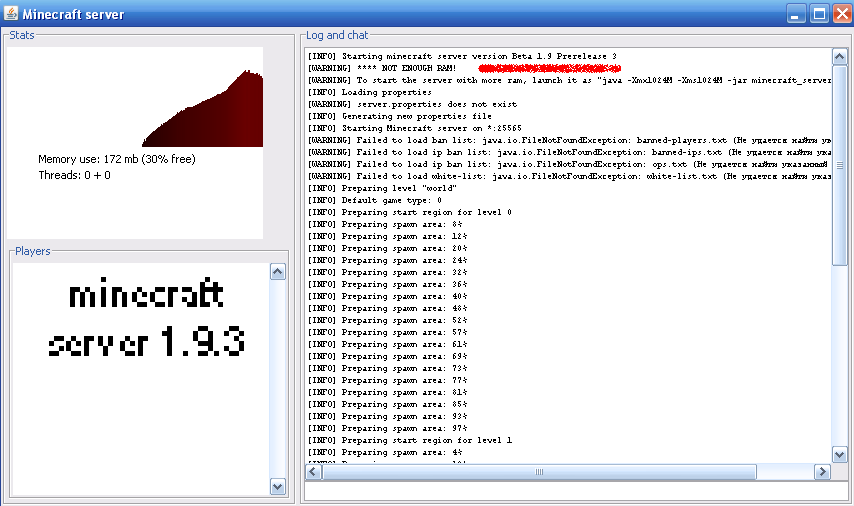Viewport: 854px width, 506px height.
Task: Click the log horizontal scroll right arrow
Action: (x=822, y=472)
